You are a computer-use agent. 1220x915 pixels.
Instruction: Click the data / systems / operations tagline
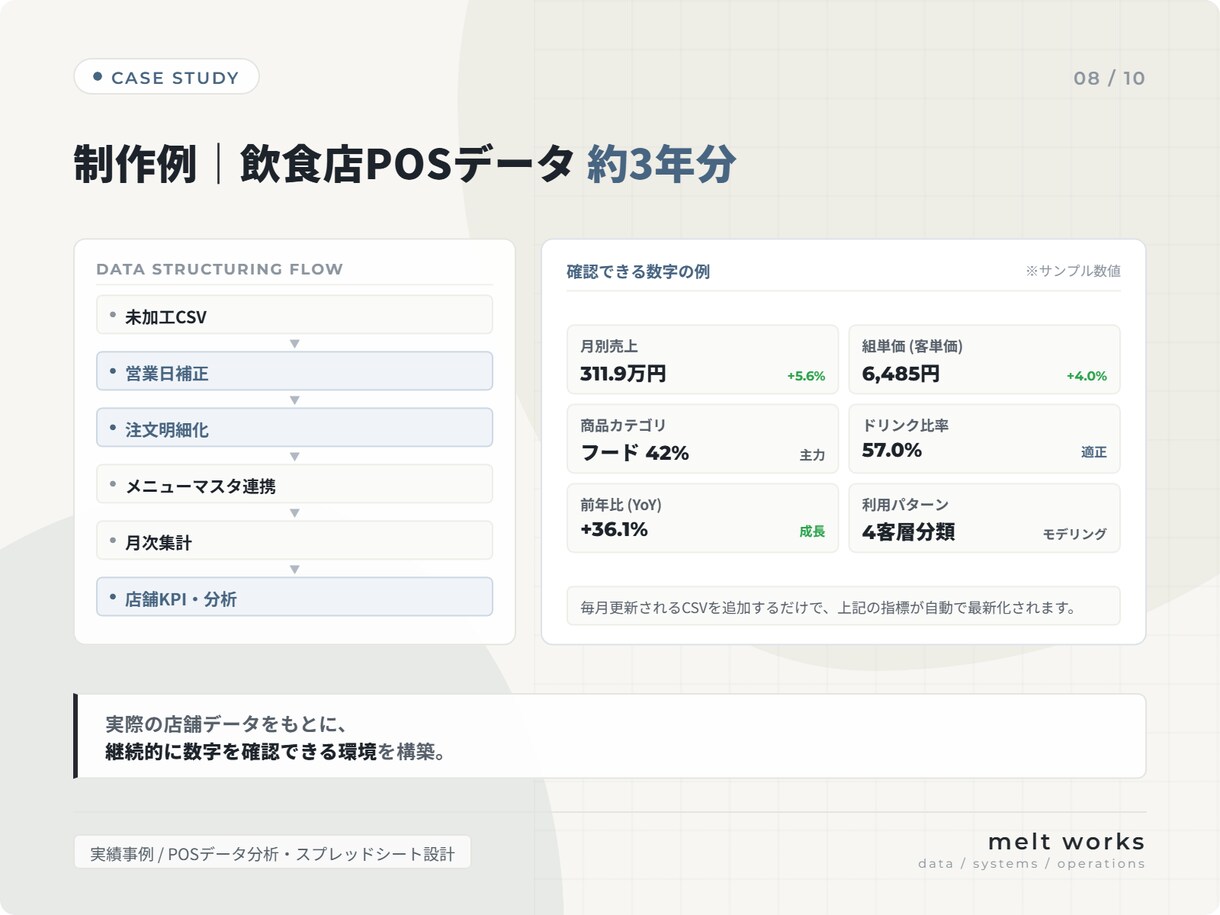[x=1032, y=864]
